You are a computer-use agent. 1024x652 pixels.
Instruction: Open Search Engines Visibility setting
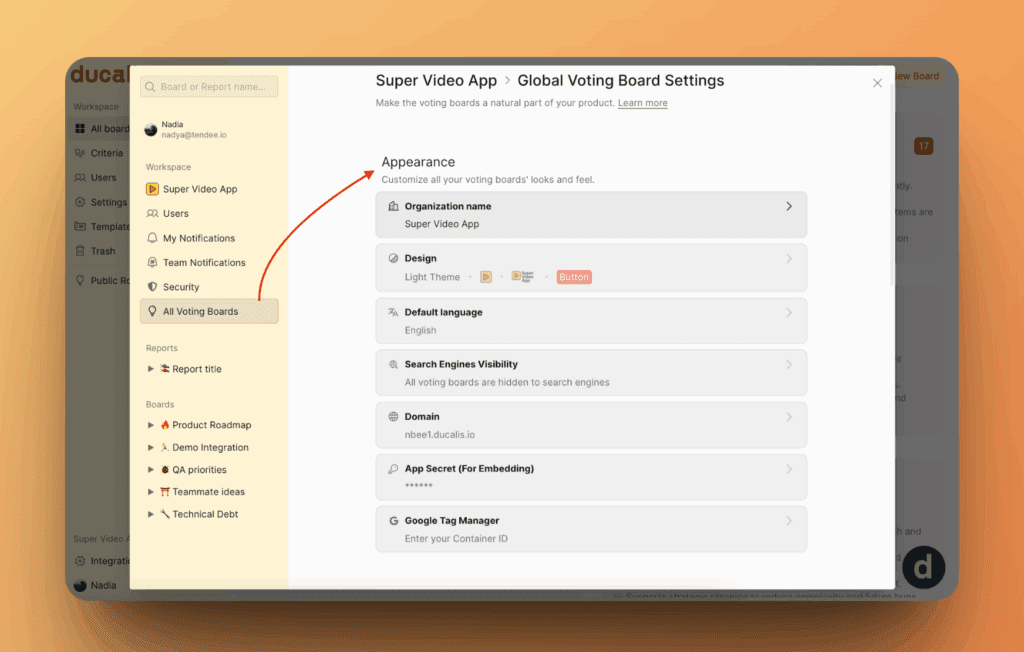click(590, 373)
